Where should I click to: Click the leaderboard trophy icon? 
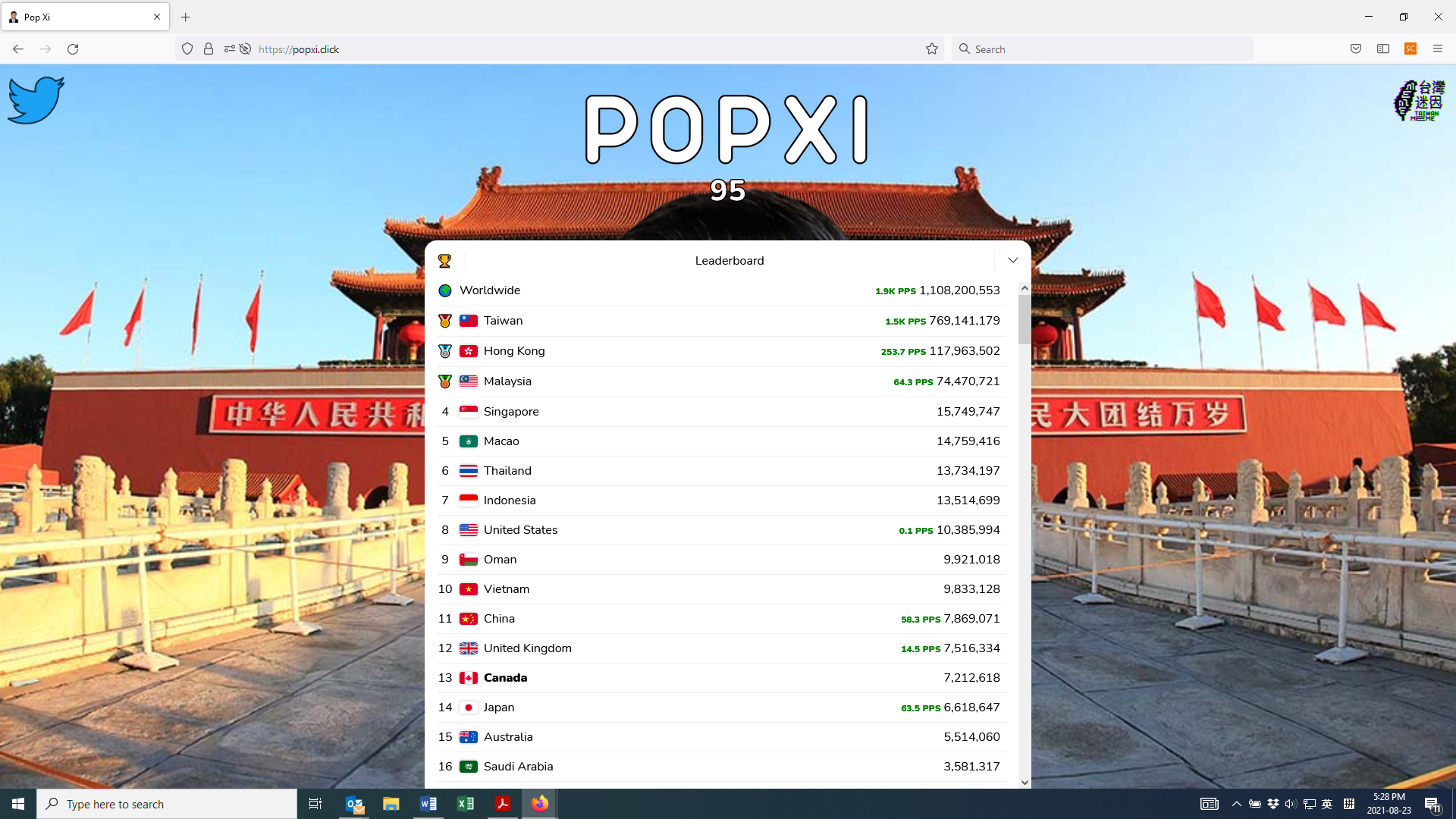click(445, 261)
